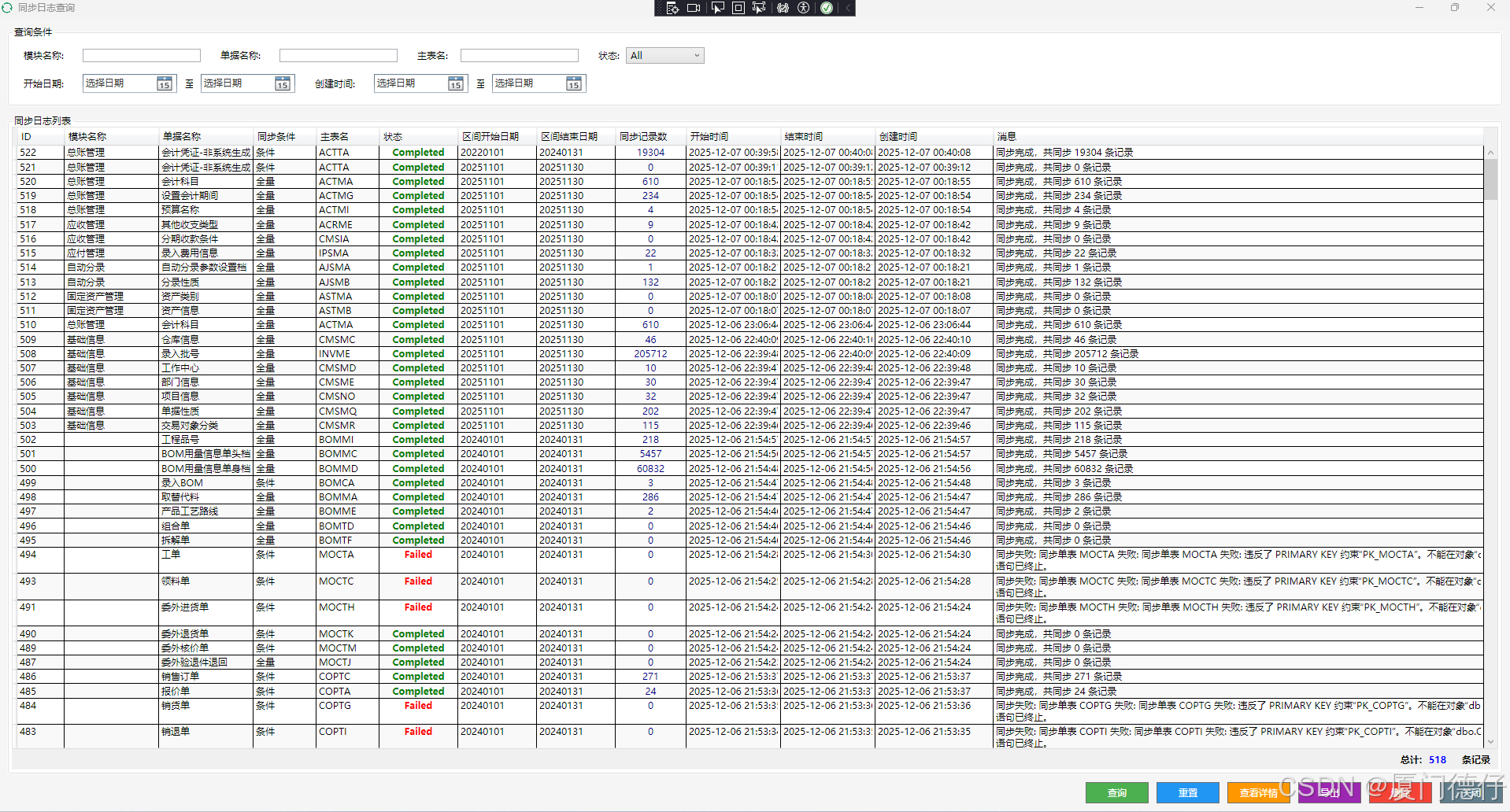Sort by the 单据名称 column header
The height and width of the screenshot is (812, 1510).
tap(206, 136)
